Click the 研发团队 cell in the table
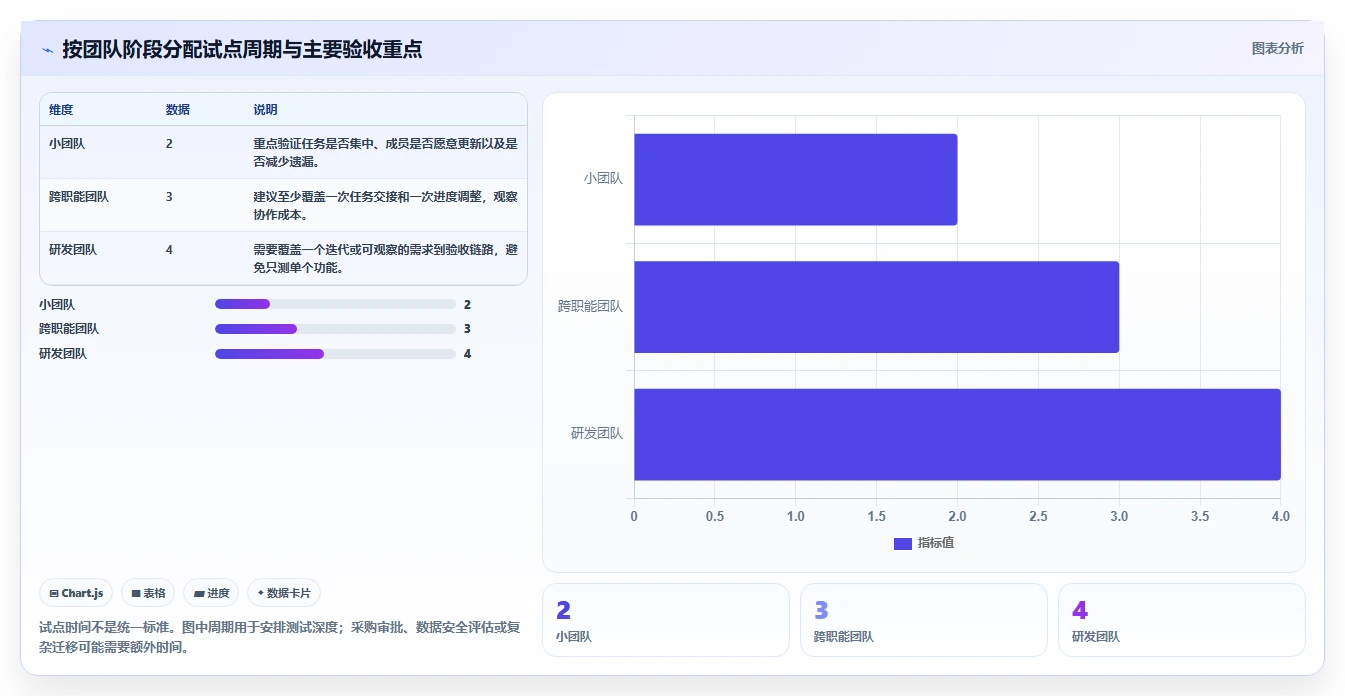This screenshot has height=696, width=1345. click(73, 250)
